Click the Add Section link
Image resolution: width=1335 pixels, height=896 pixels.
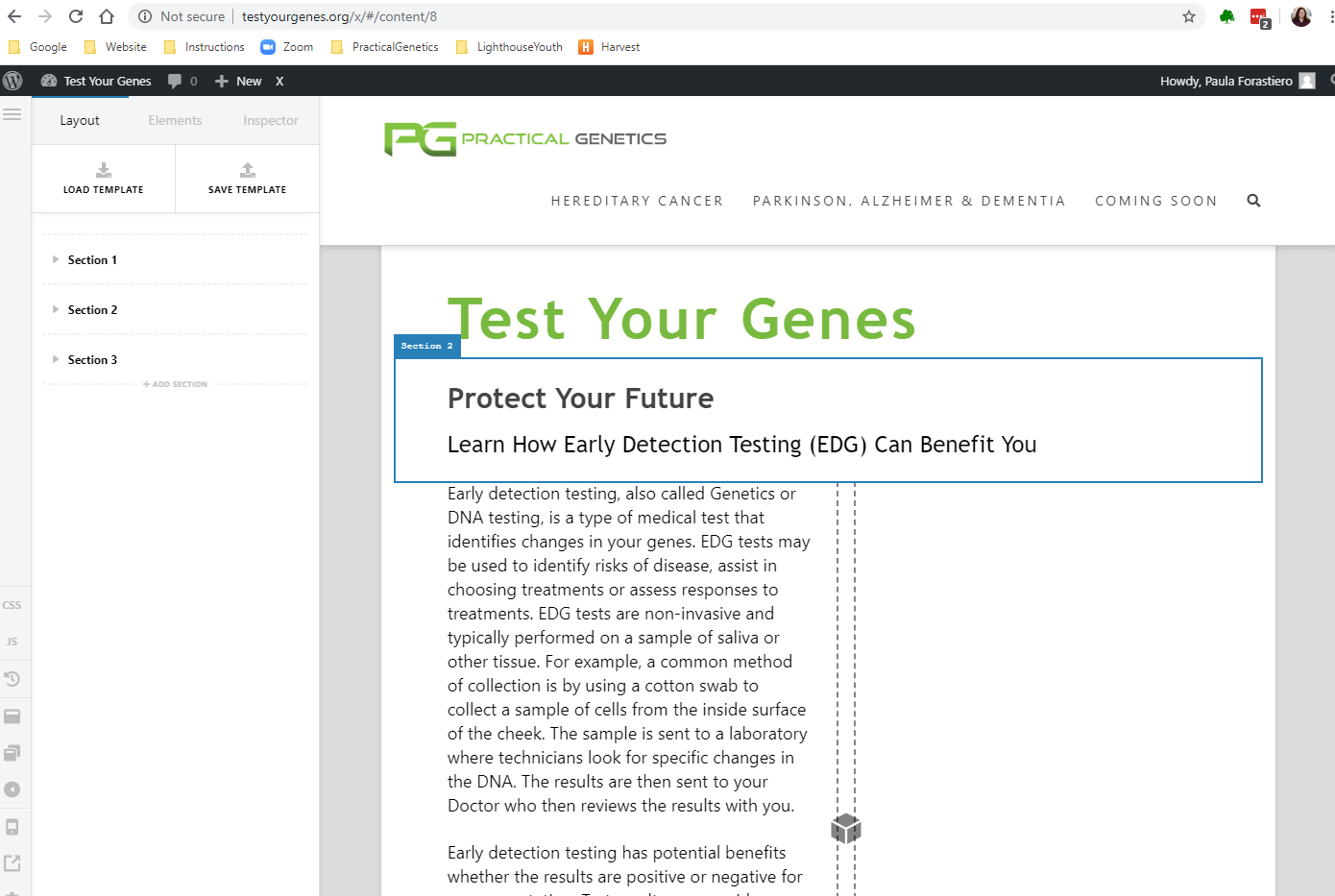(x=175, y=384)
